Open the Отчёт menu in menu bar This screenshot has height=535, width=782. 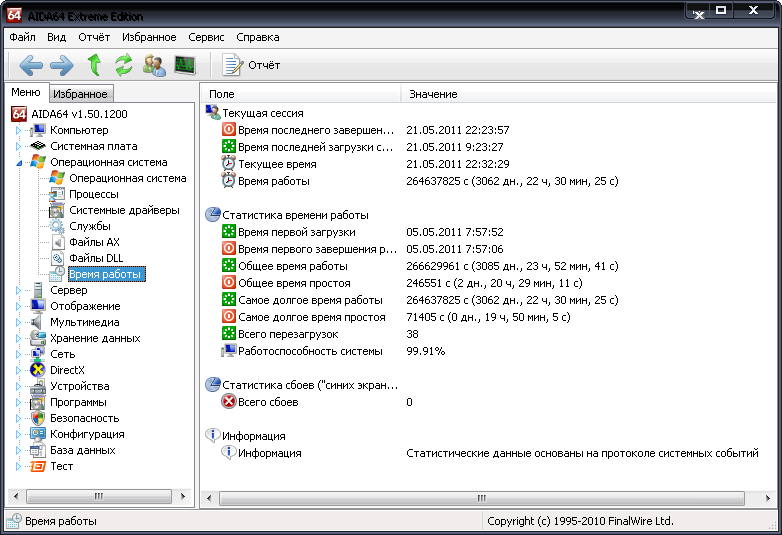(94, 37)
